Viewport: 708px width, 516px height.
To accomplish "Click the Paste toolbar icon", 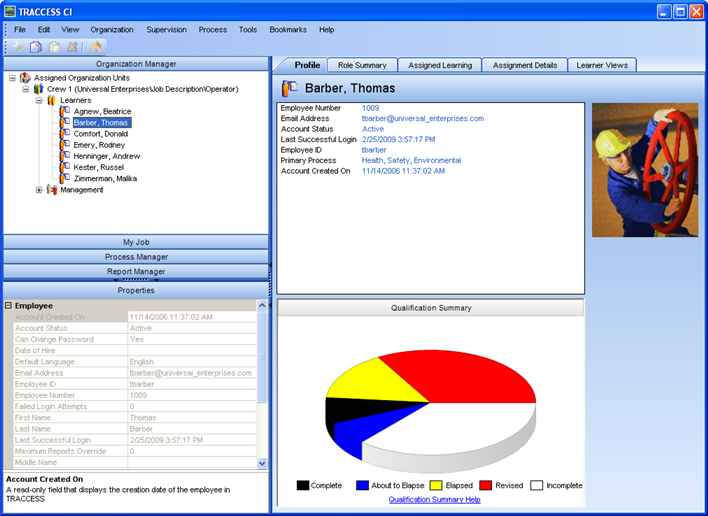I will (54, 47).
